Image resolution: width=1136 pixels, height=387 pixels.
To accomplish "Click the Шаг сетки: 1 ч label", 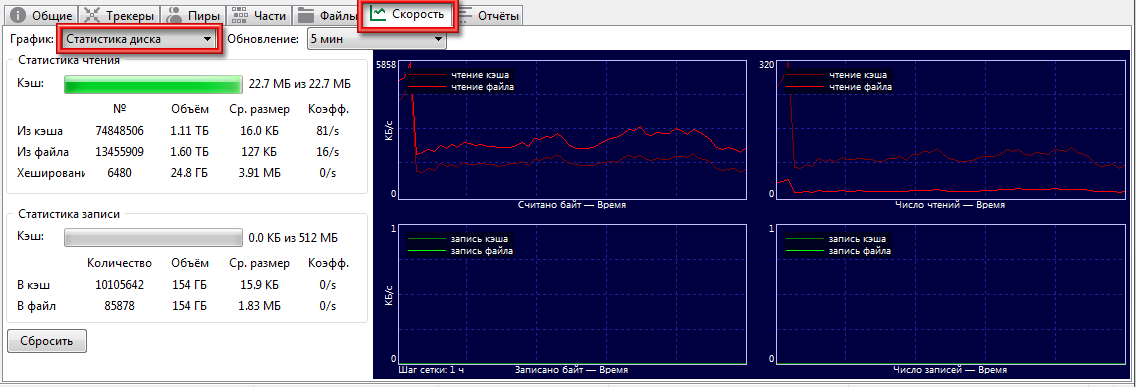I will [x=432, y=370].
